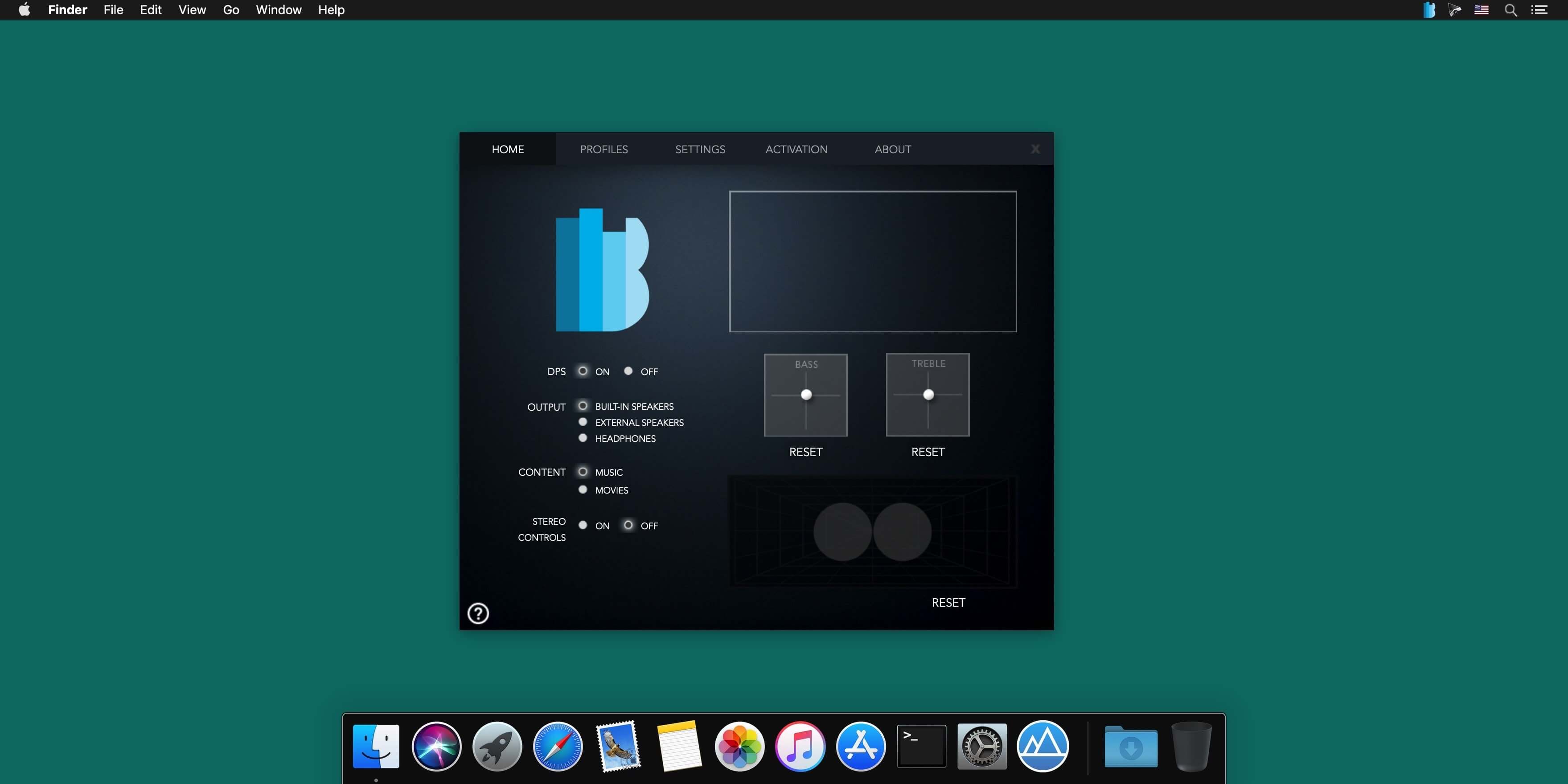Viewport: 1568px width, 784px height.
Task: Open iTunes music app in dock
Action: (800, 746)
